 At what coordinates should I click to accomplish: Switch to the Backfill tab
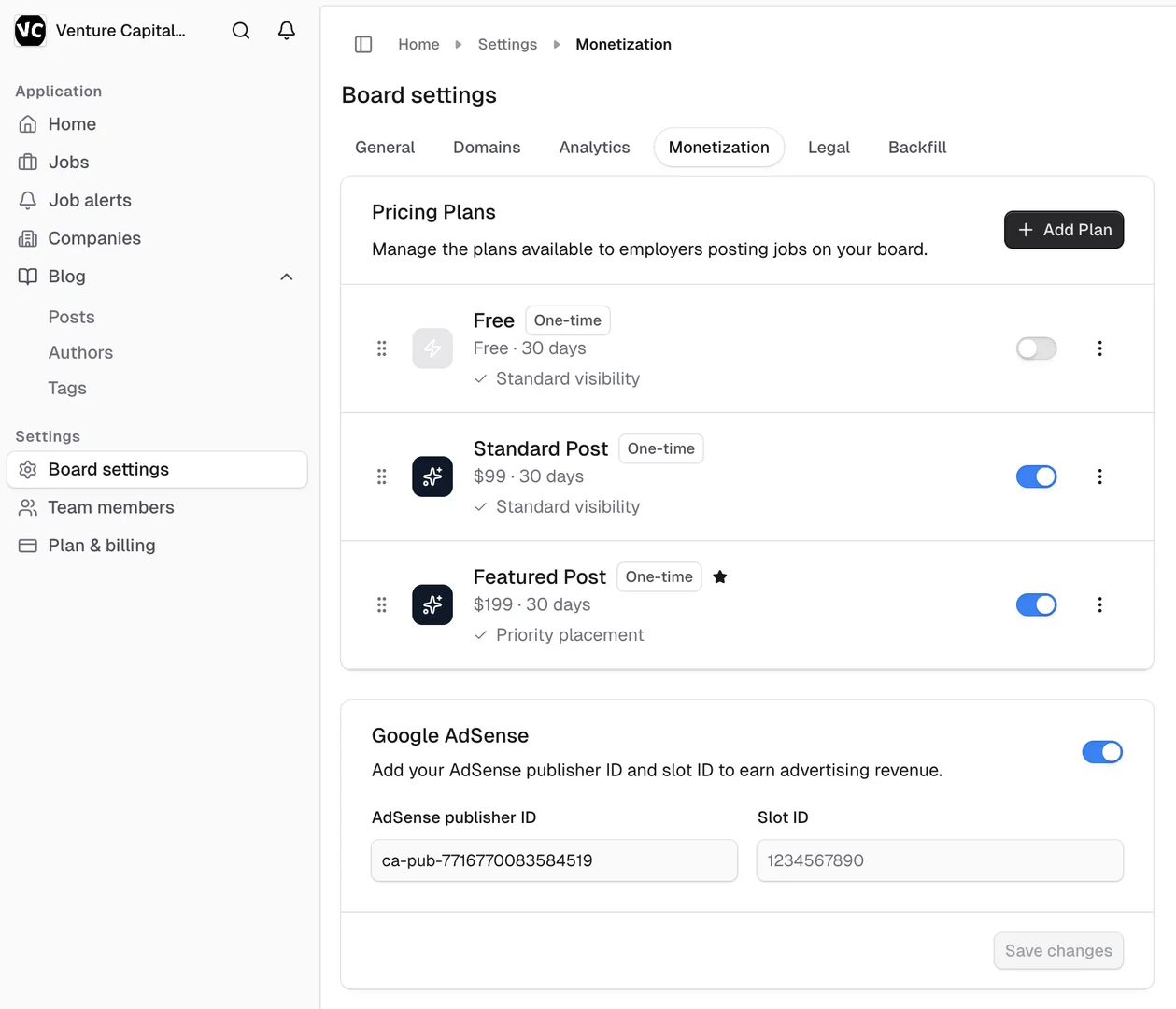[916, 148]
